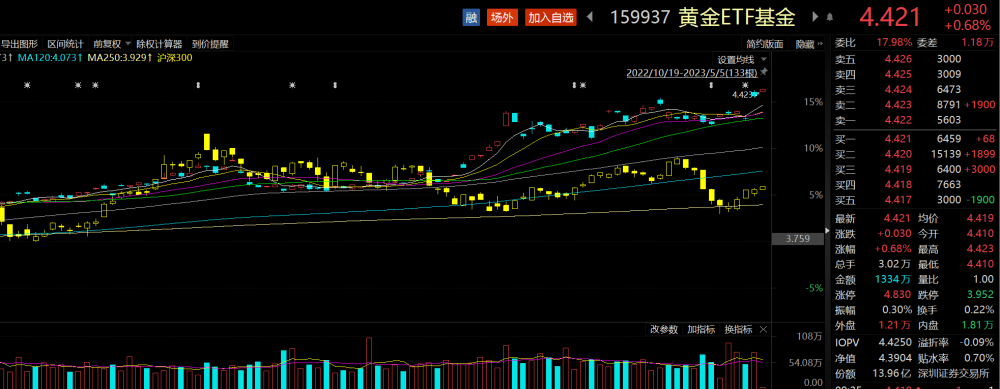The height and width of the screenshot is (389, 1000).
Task: Click the 买二 price 4.420
Action: (x=897, y=154)
